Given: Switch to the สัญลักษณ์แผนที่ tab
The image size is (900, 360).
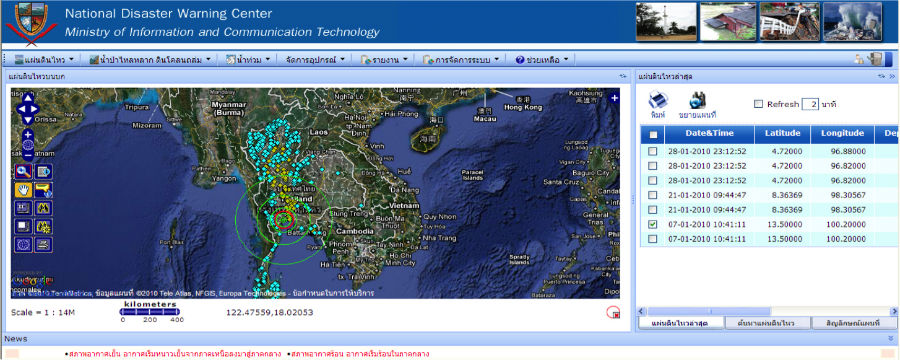Looking at the screenshot, I should pos(854,323).
